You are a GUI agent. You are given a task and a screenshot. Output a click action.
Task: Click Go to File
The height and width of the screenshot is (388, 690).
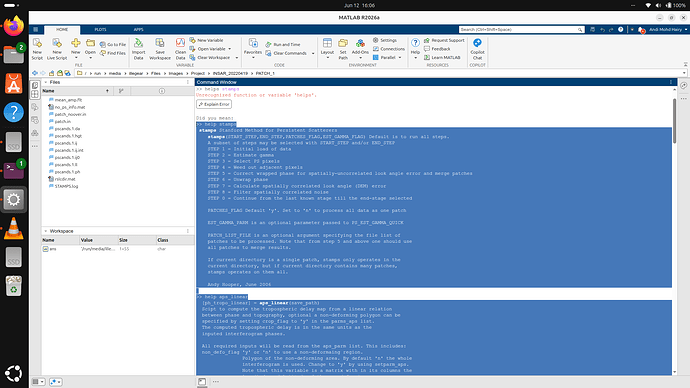coord(113,44)
